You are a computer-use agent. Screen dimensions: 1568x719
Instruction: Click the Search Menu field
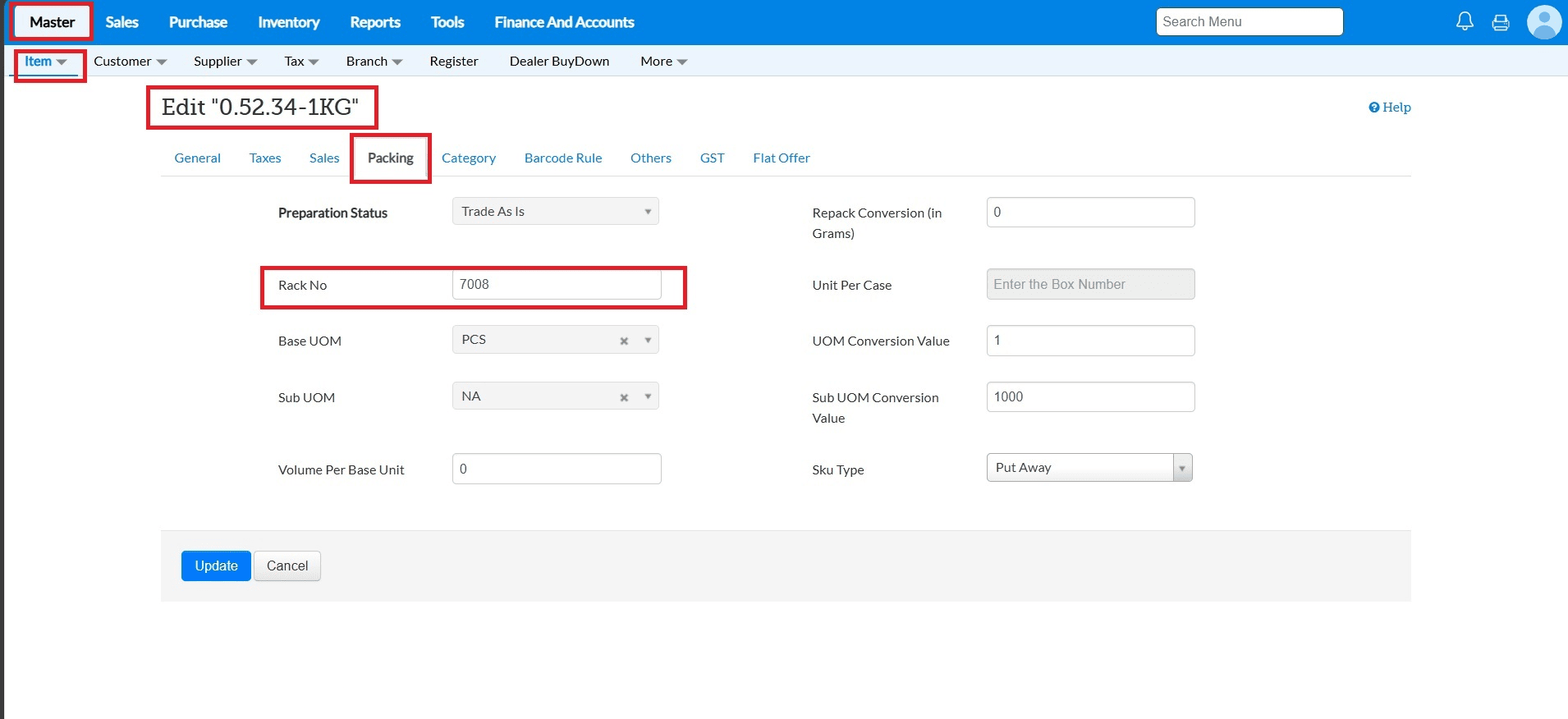click(1249, 22)
